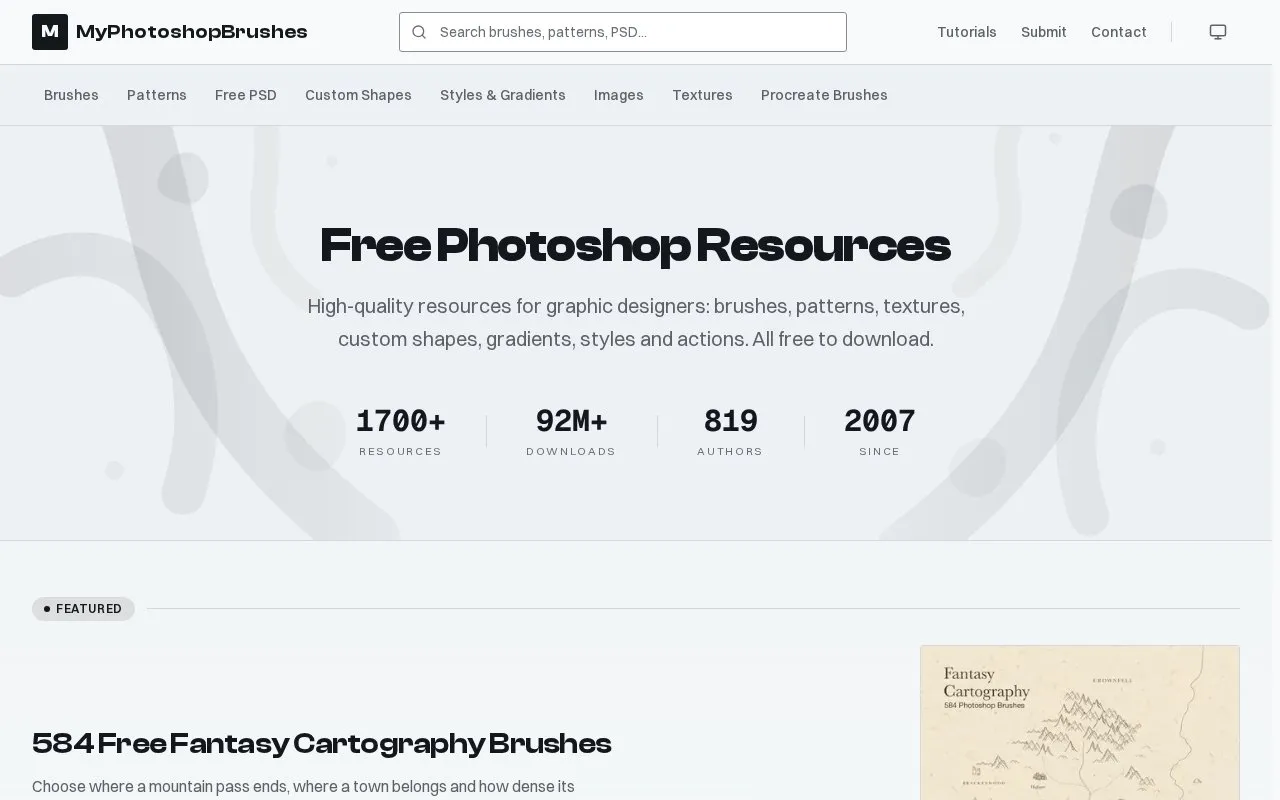Click the MyPhotoshopBrushes site title
Image resolution: width=1280 pixels, height=800 pixels.
pos(192,32)
